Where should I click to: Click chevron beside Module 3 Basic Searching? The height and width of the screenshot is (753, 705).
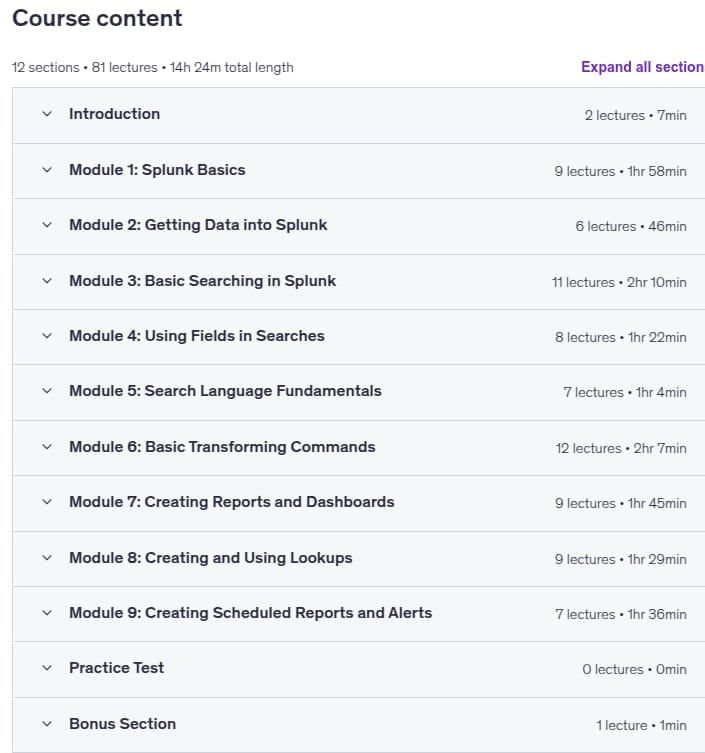47,281
